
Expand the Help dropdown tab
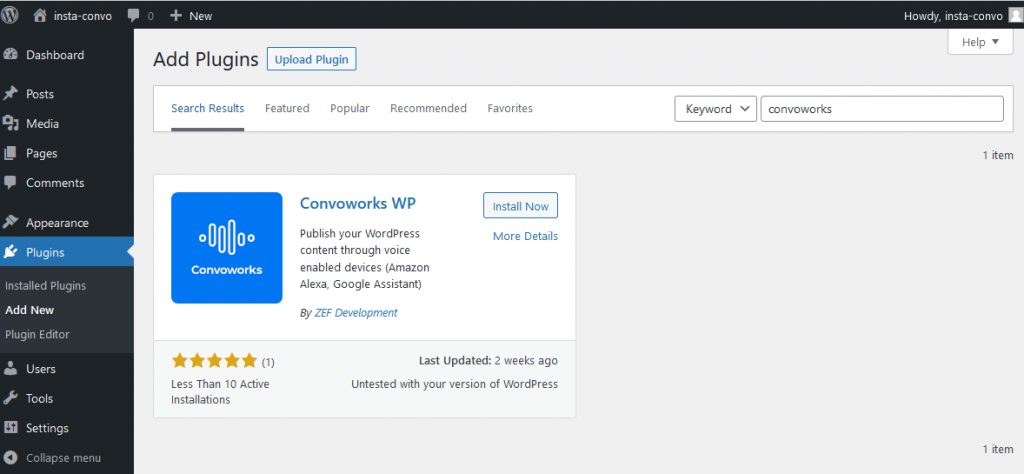[980, 42]
